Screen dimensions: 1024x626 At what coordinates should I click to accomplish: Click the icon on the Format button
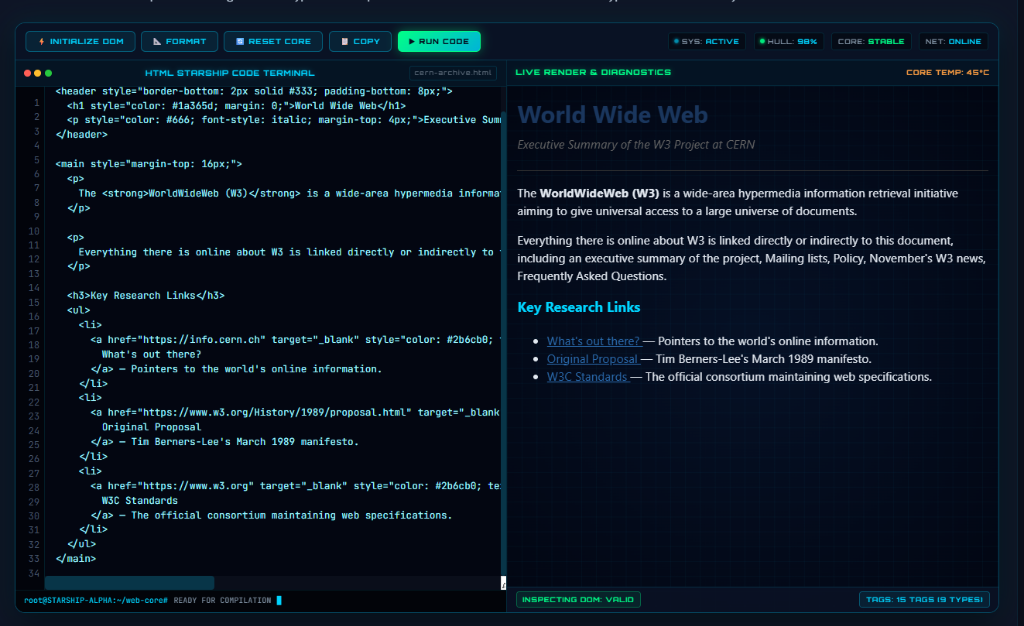pos(157,41)
